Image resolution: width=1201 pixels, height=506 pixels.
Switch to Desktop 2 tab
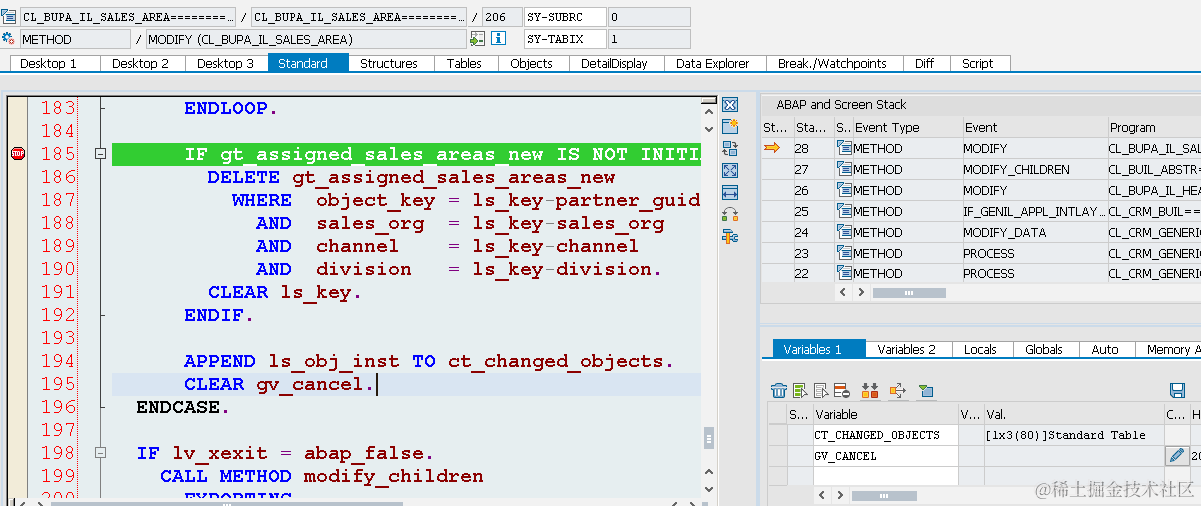[x=141, y=63]
